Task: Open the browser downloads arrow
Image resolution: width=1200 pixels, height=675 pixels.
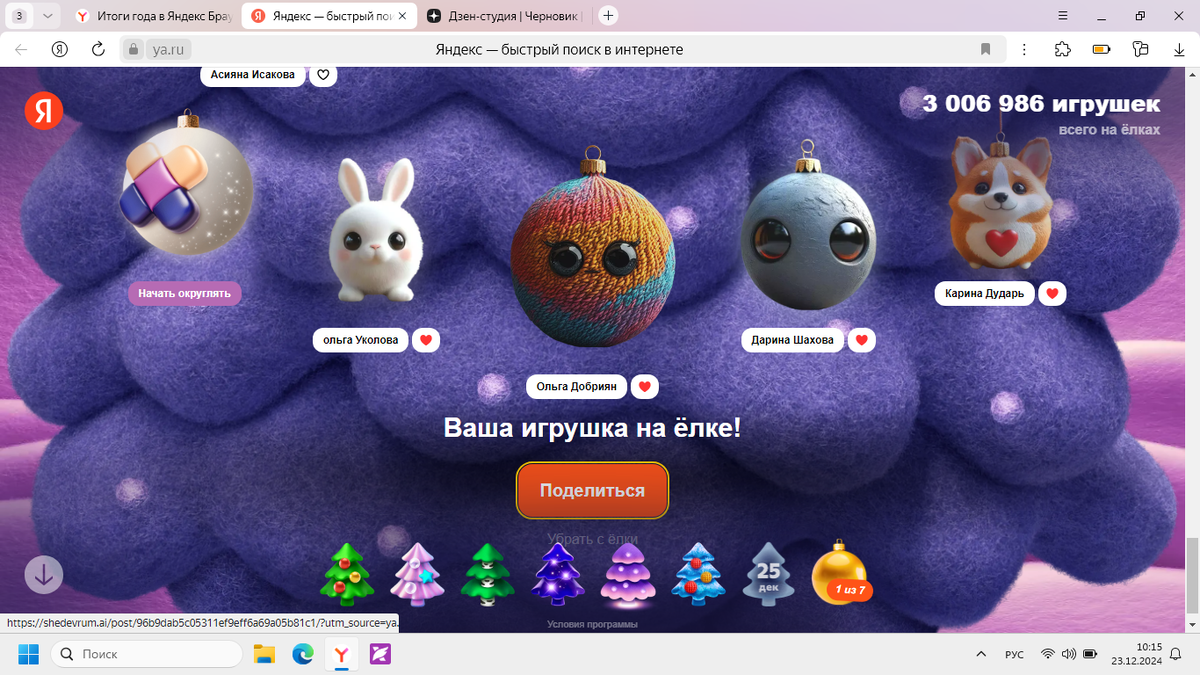Action: click(x=1179, y=49)
